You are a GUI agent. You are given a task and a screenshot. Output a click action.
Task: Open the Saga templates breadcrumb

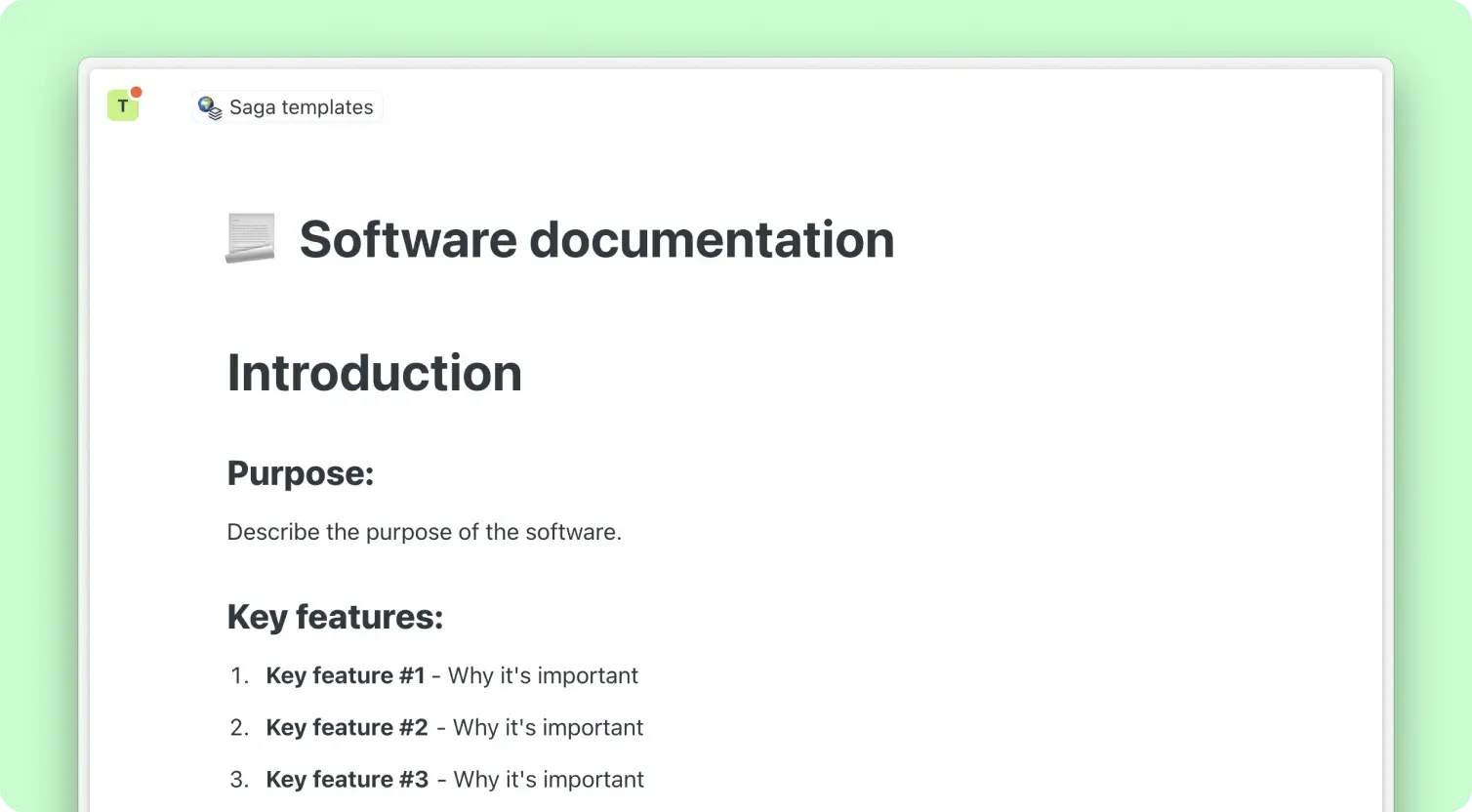(x=301, y=107)
